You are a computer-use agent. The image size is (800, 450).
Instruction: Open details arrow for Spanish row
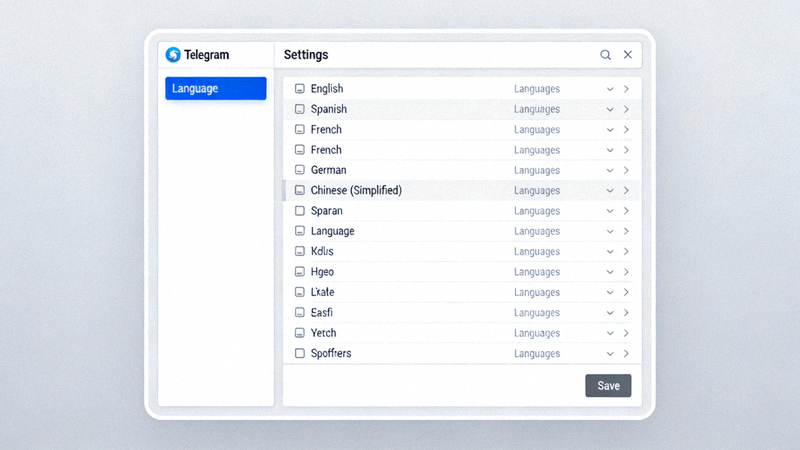click(627, 109)
